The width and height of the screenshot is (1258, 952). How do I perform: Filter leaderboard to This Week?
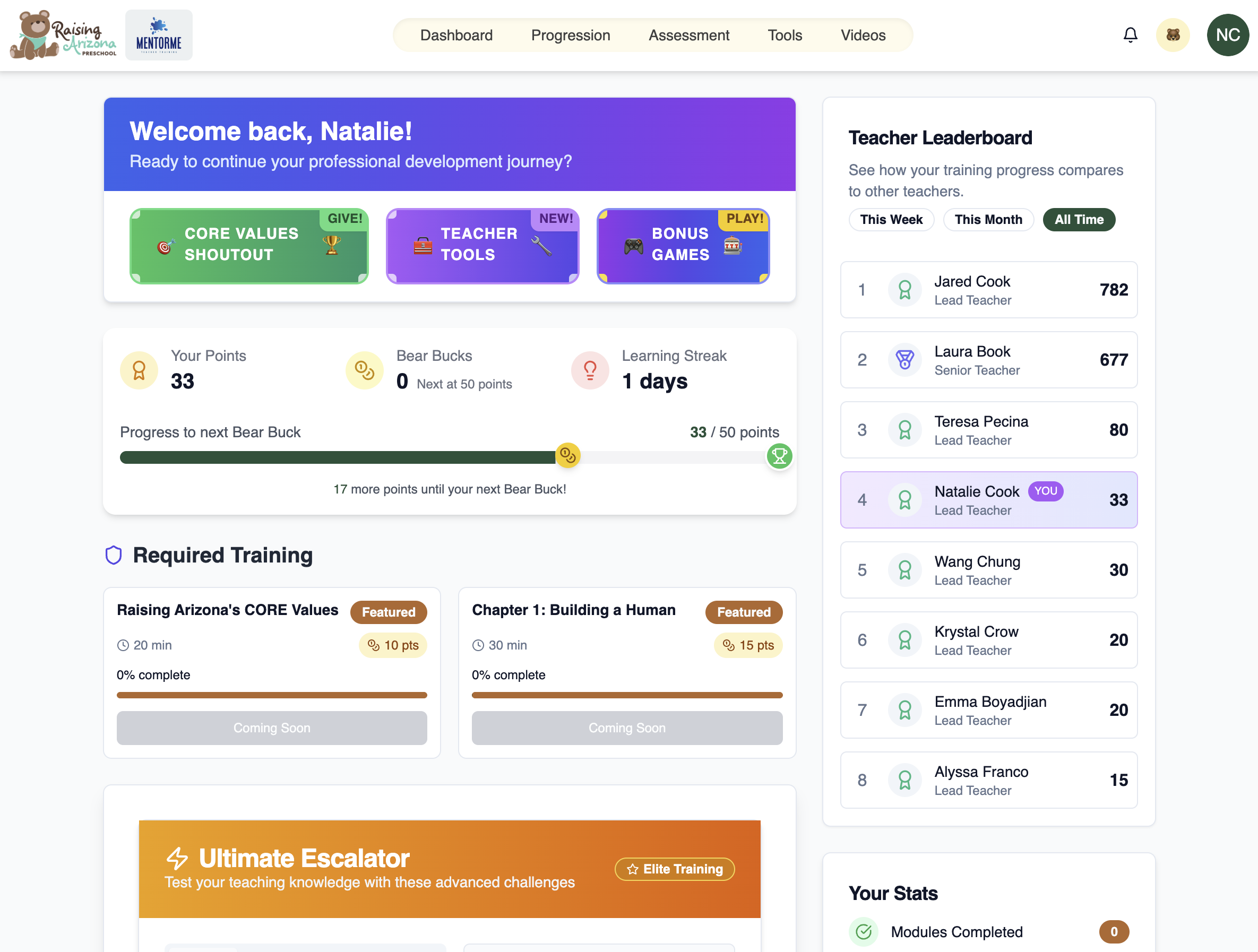[x=891, y=220]
